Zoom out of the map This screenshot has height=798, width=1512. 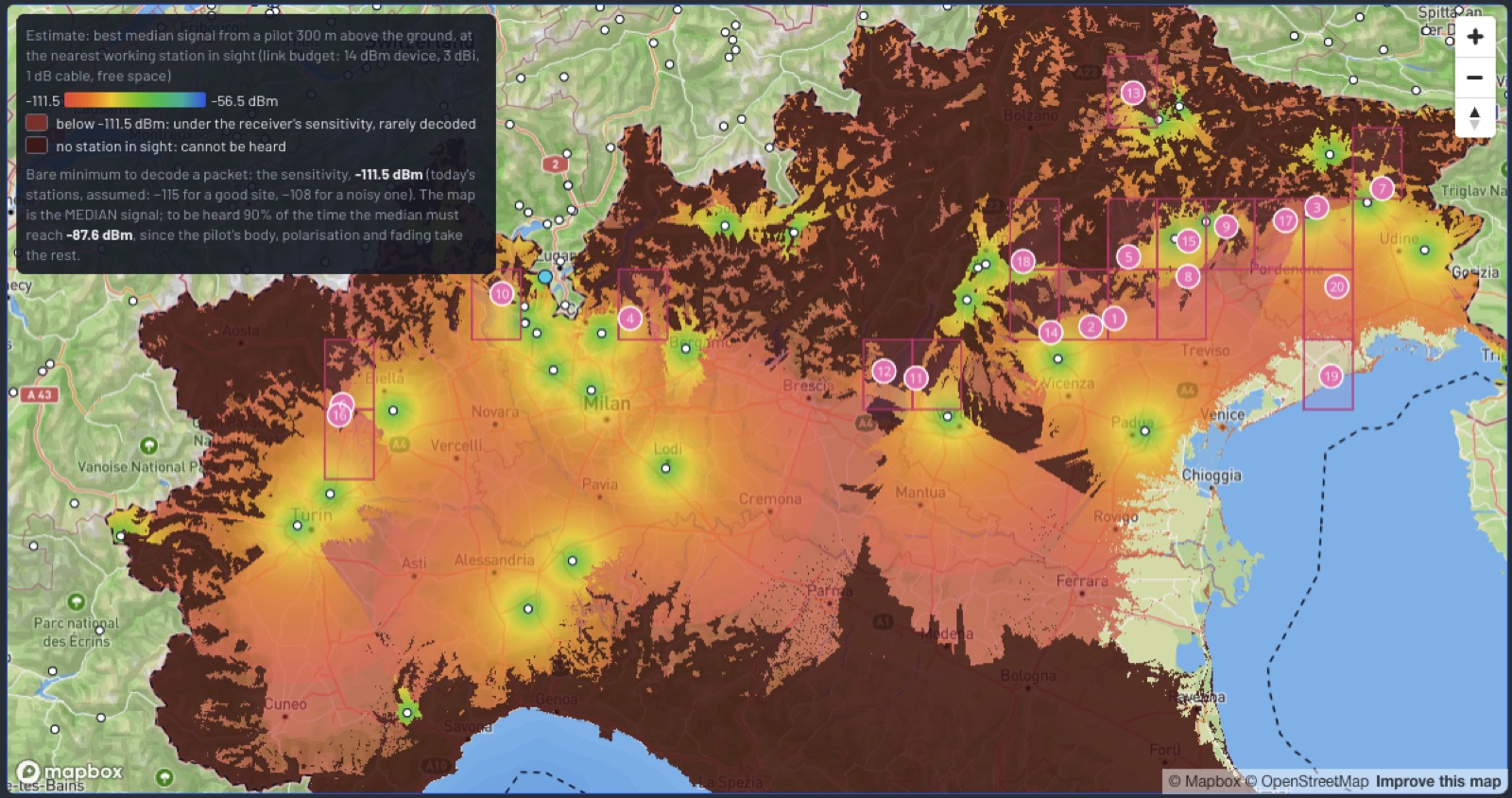[1474, 78]
